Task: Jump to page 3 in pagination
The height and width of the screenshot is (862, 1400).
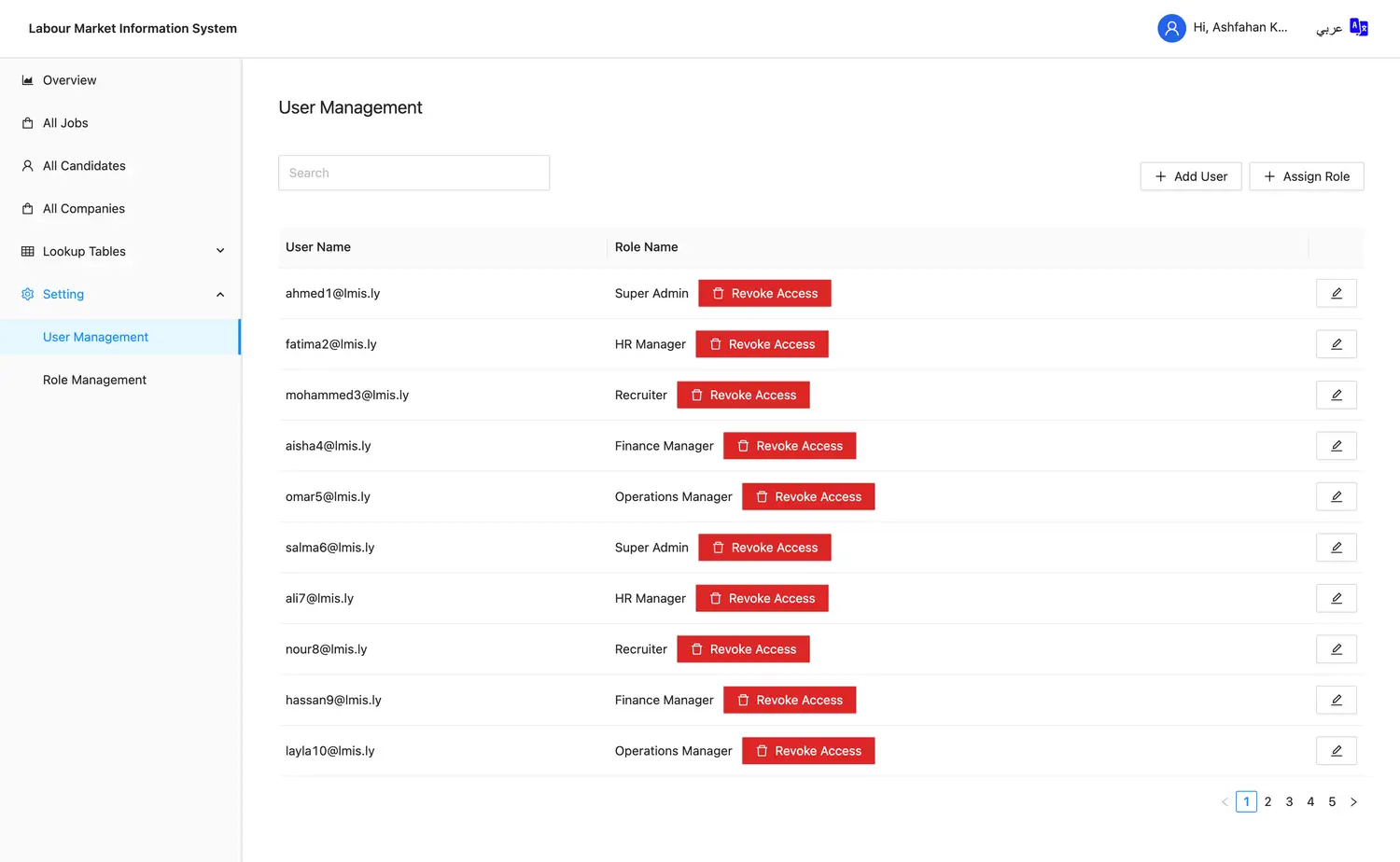Action: tap(1289, 802)
